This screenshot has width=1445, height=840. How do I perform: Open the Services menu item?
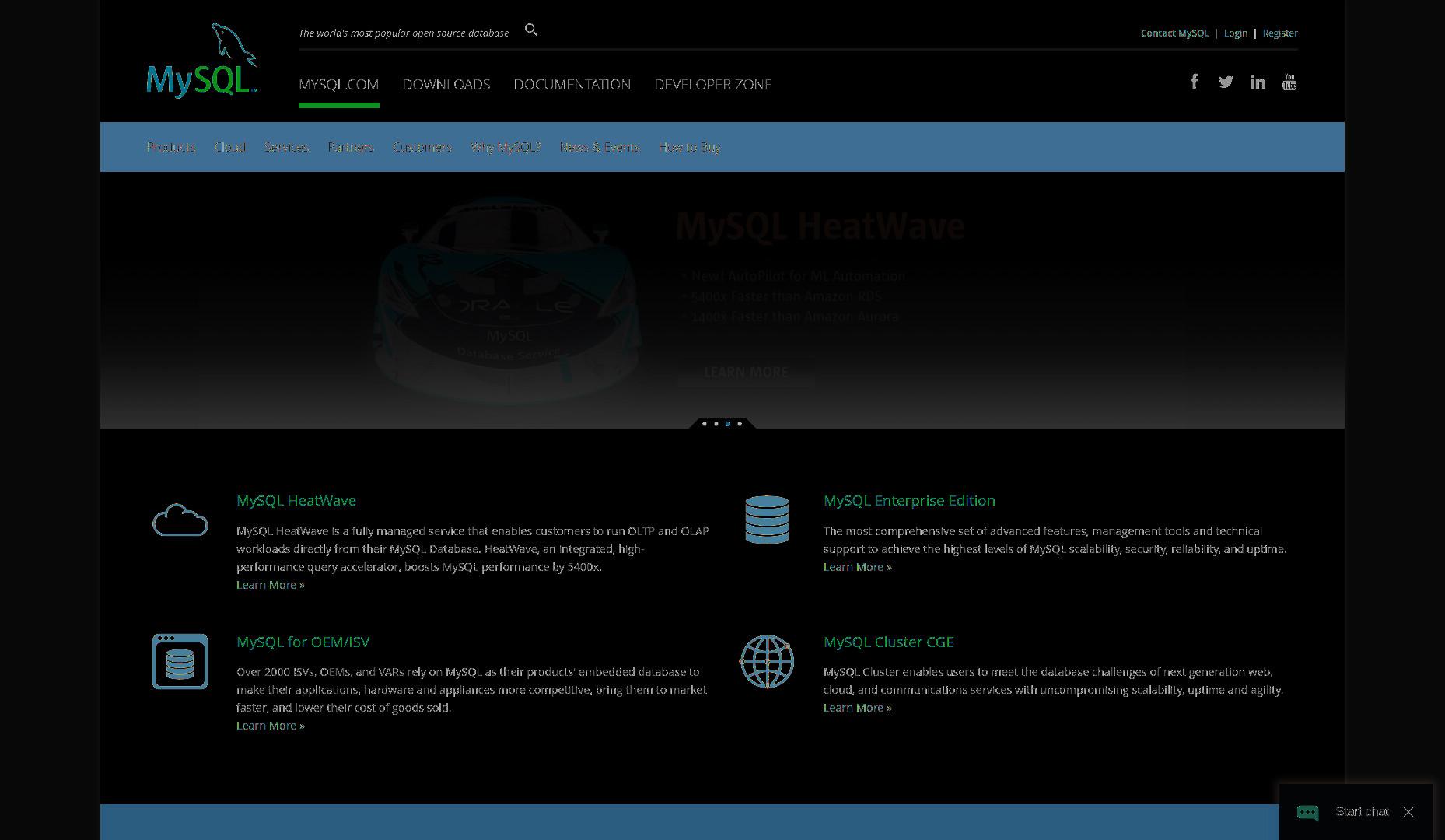(x=286, y=147)
